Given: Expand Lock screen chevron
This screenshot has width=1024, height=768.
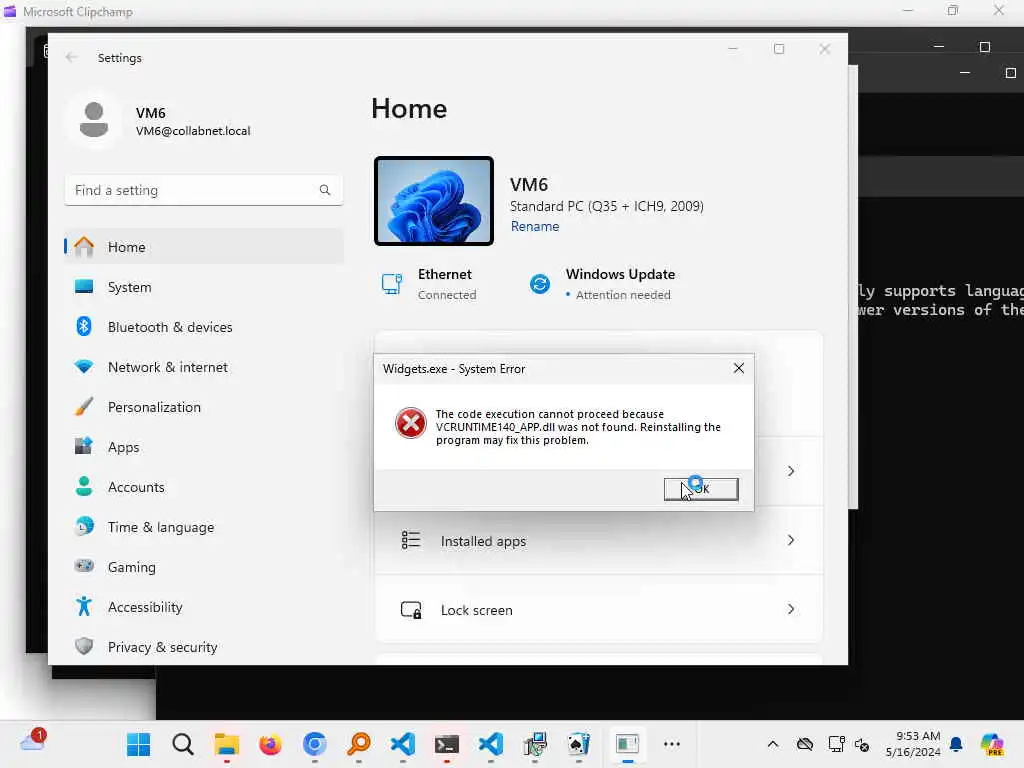Looking at the screenshot, I should tap(791, 609).
